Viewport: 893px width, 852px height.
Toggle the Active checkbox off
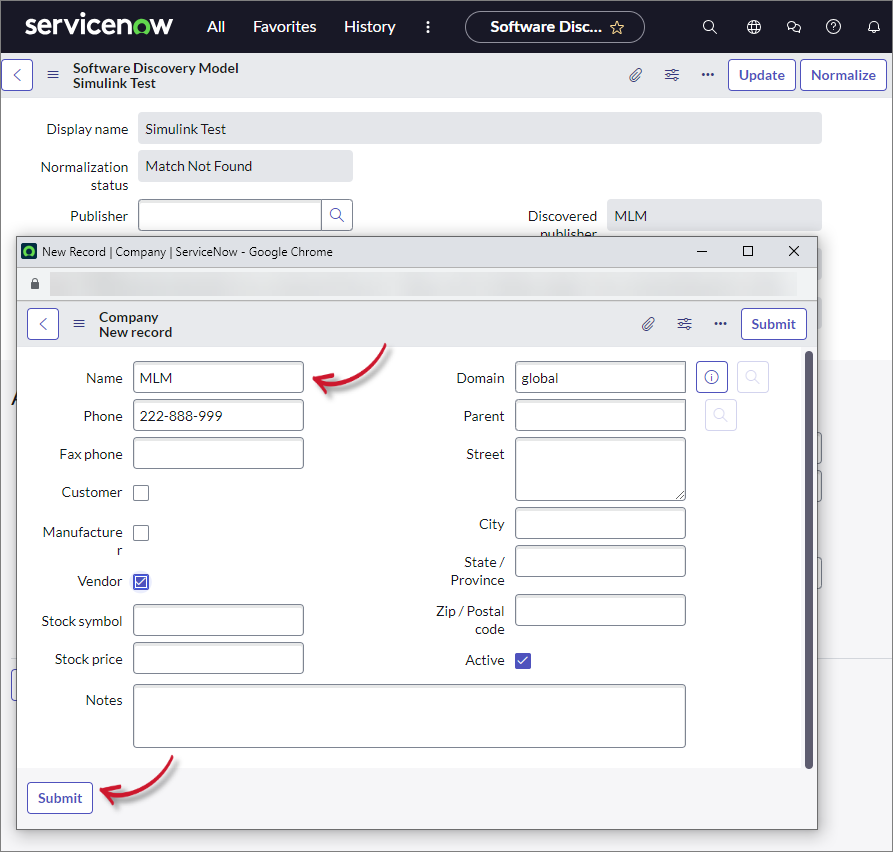coord(523,660)
